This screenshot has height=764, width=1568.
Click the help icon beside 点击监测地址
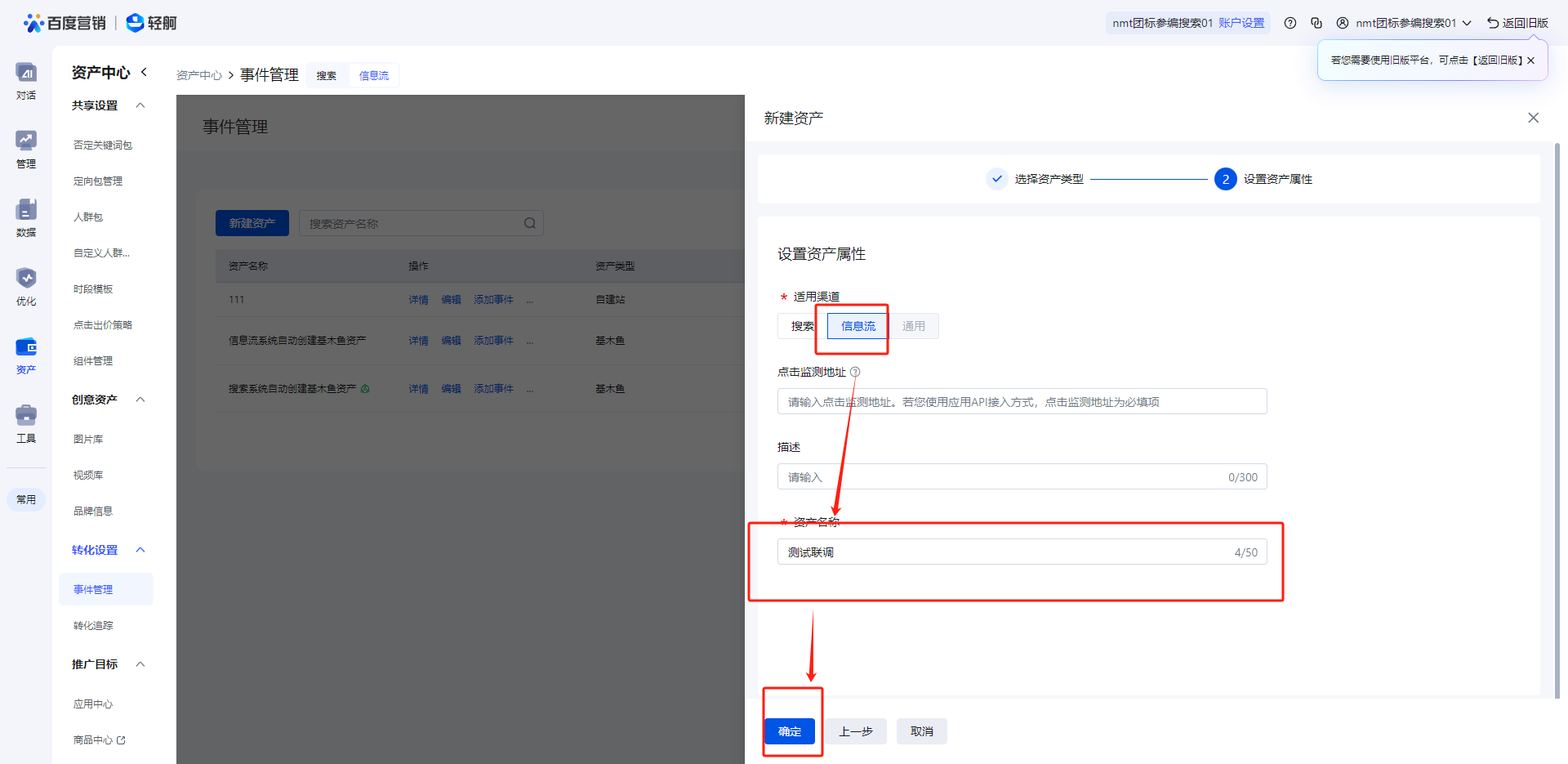(855, 372)
